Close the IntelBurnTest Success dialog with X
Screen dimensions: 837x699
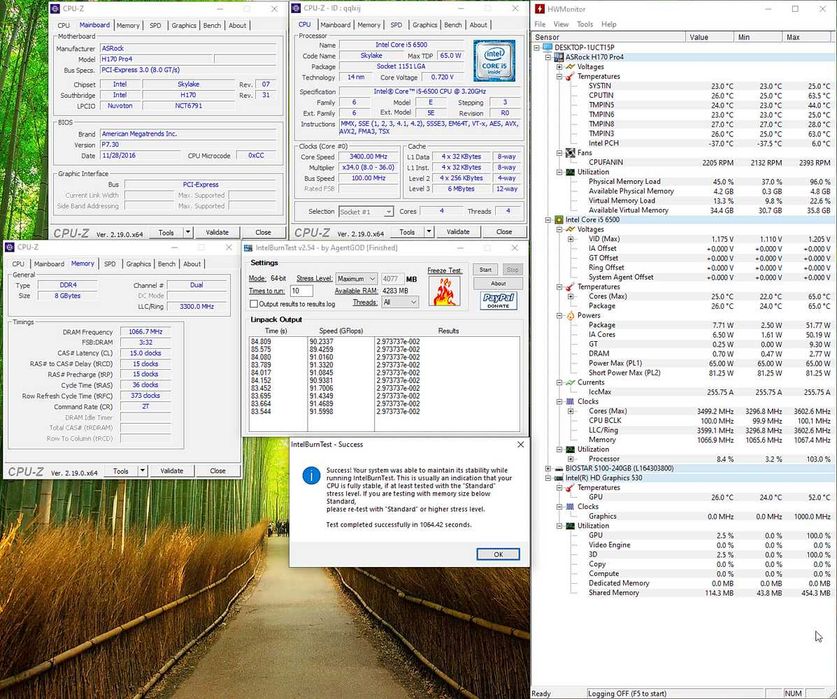coord(520,444)
